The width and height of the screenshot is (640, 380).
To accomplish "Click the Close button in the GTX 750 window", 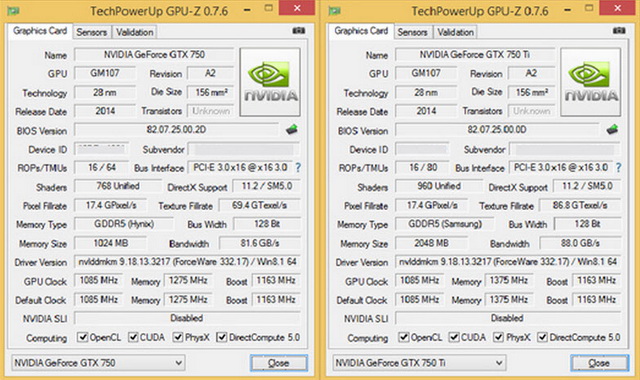I will click(279, 363).
